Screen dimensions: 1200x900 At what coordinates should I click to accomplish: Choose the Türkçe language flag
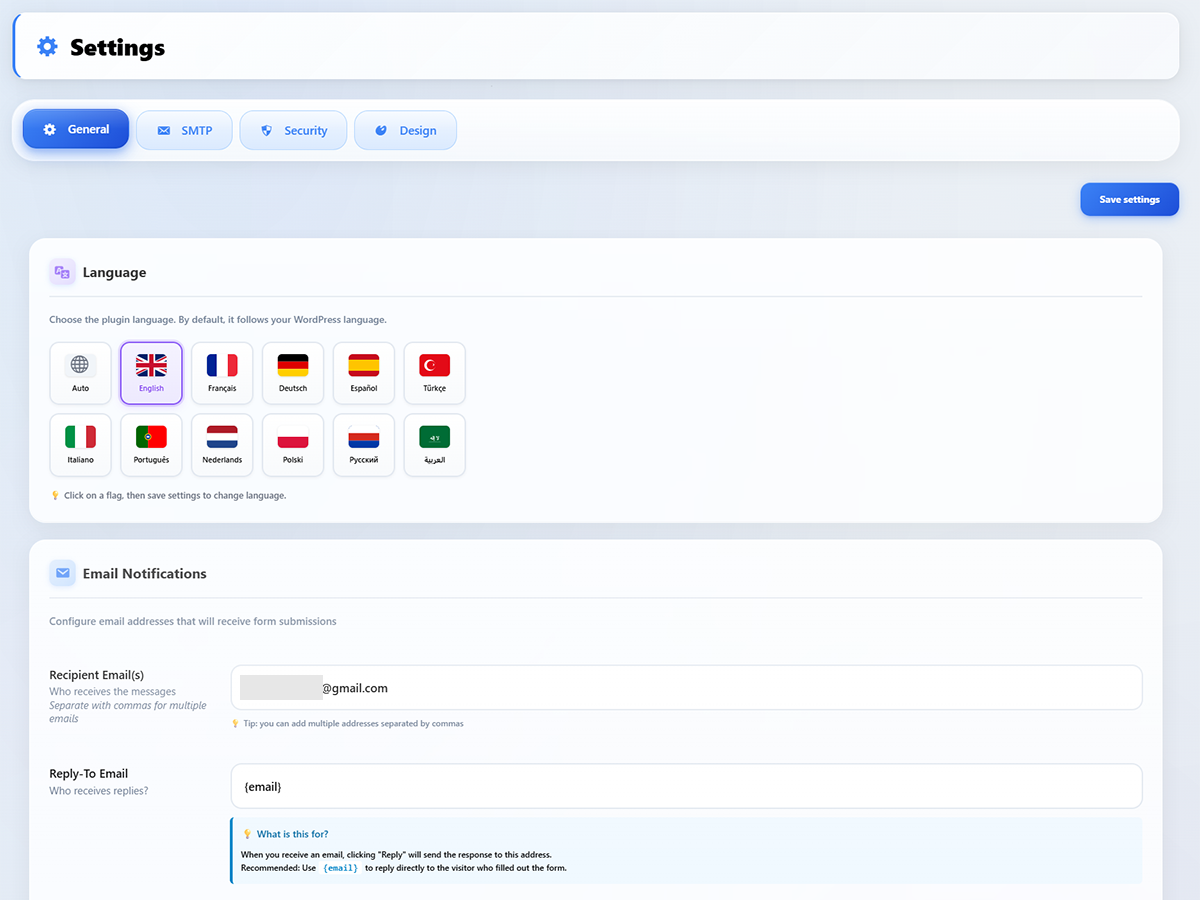tap(434, 373)
